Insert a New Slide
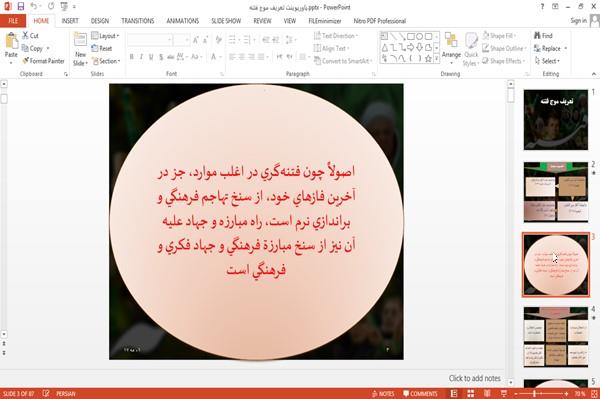The width and height of the screenshot is (600, 399). coord(80,49)
